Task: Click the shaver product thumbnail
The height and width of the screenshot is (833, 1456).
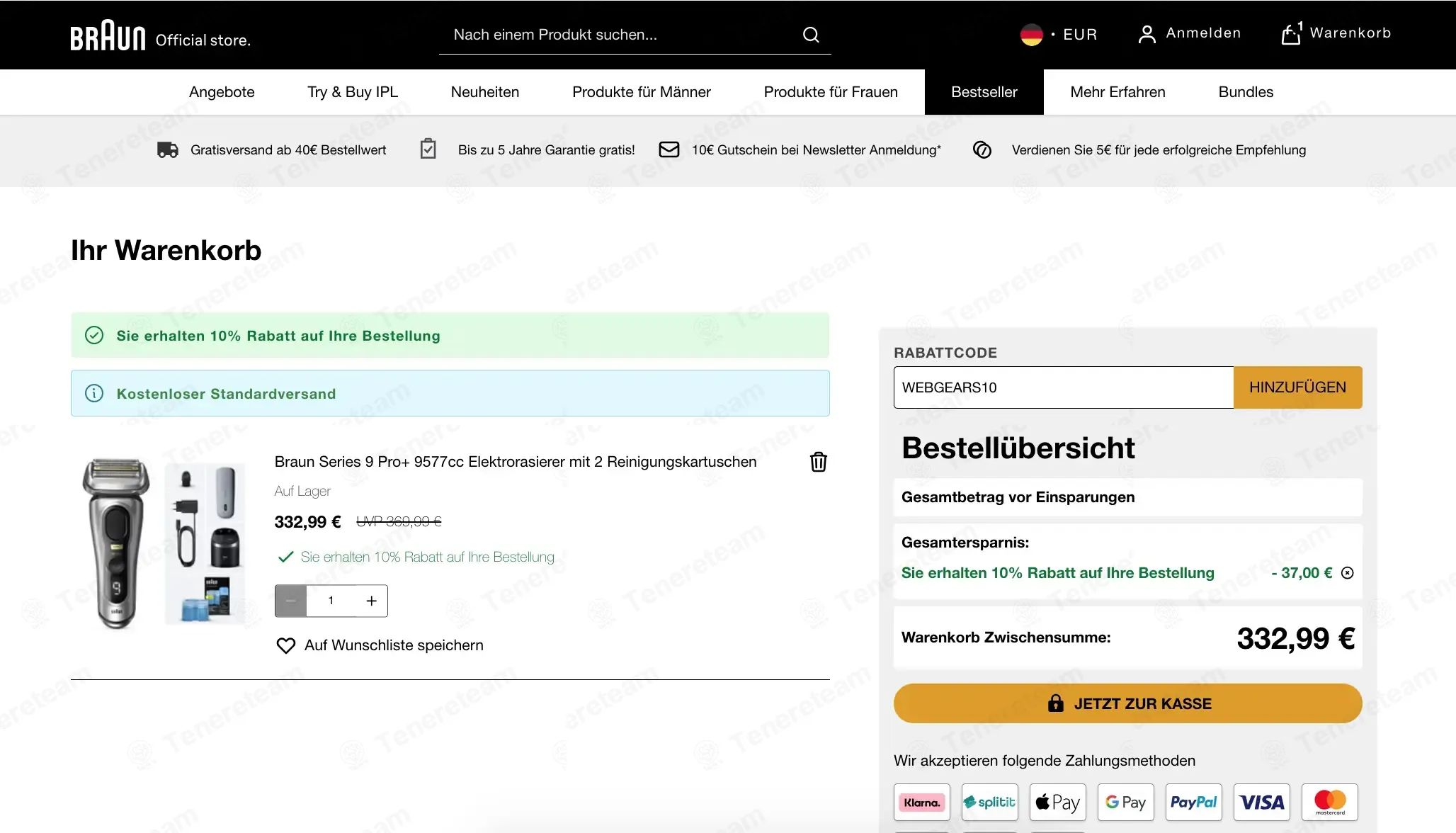Action: tap(164, 544)
